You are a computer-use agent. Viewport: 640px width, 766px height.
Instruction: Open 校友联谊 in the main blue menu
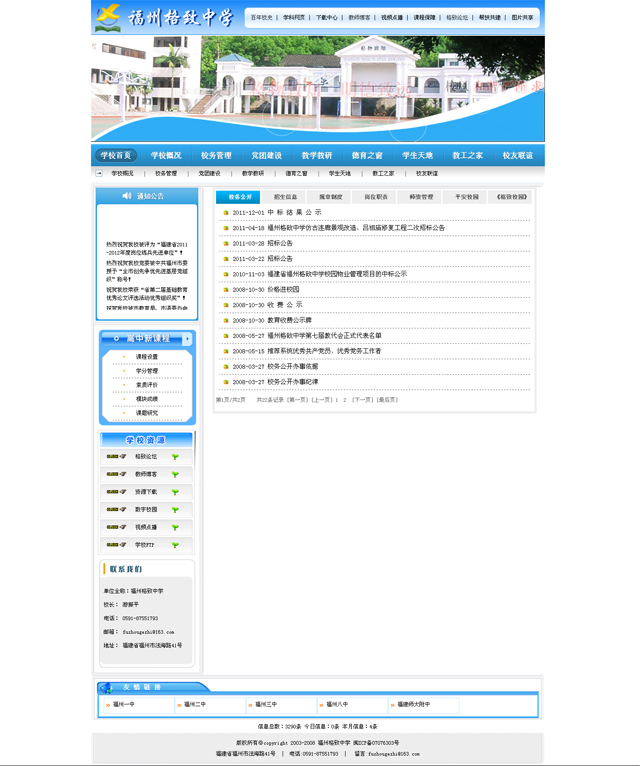(518, 155)
